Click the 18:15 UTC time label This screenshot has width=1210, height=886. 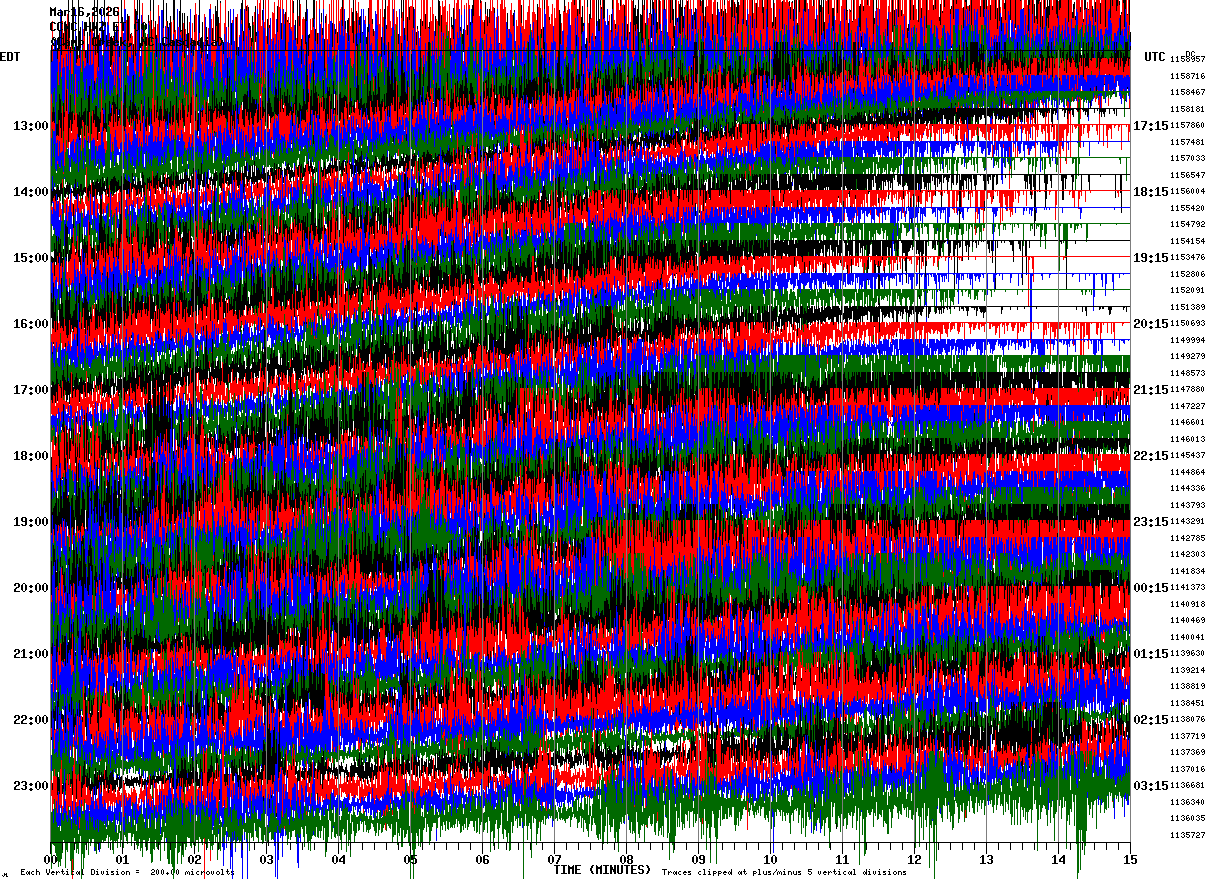pos(1151,192)
